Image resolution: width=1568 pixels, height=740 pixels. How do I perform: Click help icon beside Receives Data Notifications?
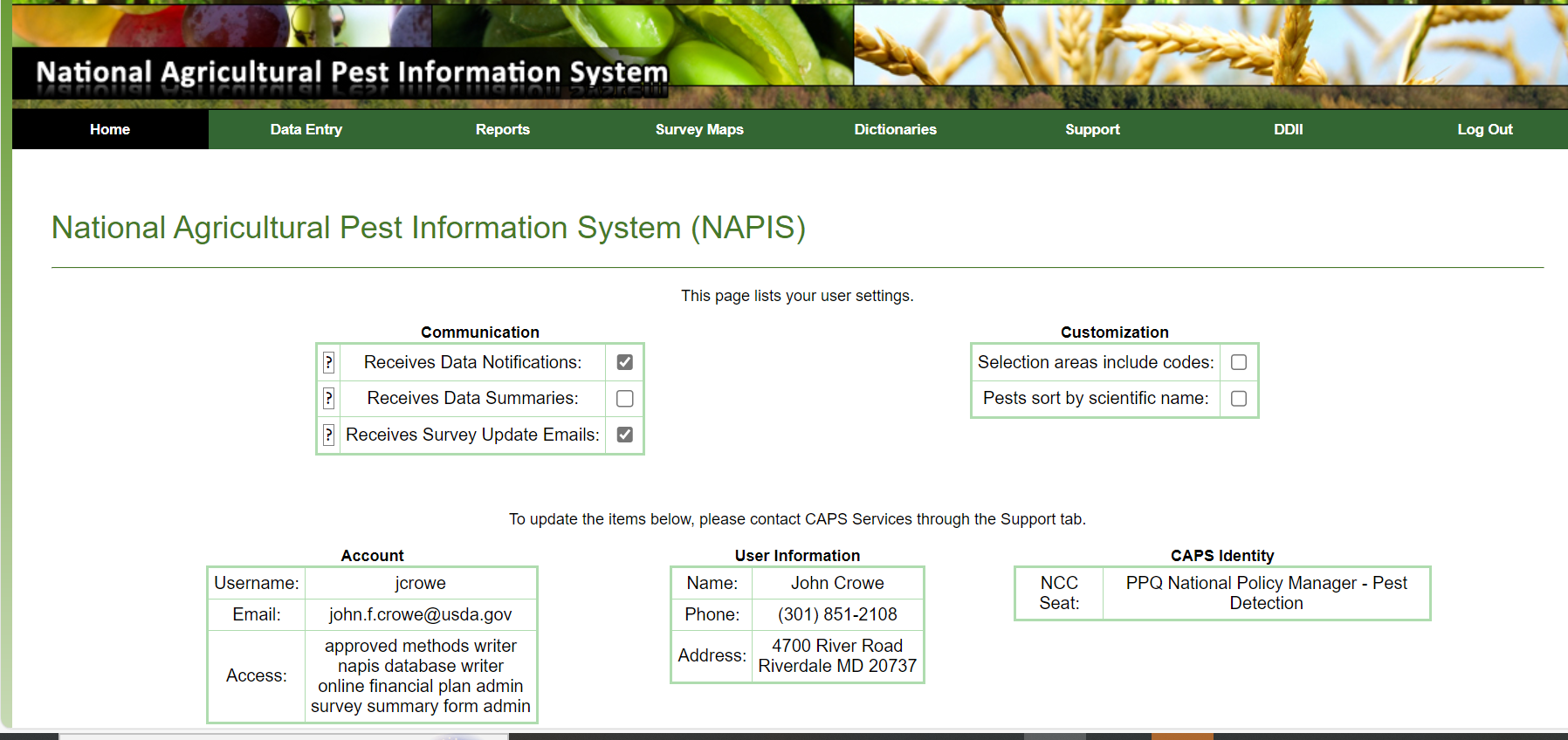click(x=328, y=362)
